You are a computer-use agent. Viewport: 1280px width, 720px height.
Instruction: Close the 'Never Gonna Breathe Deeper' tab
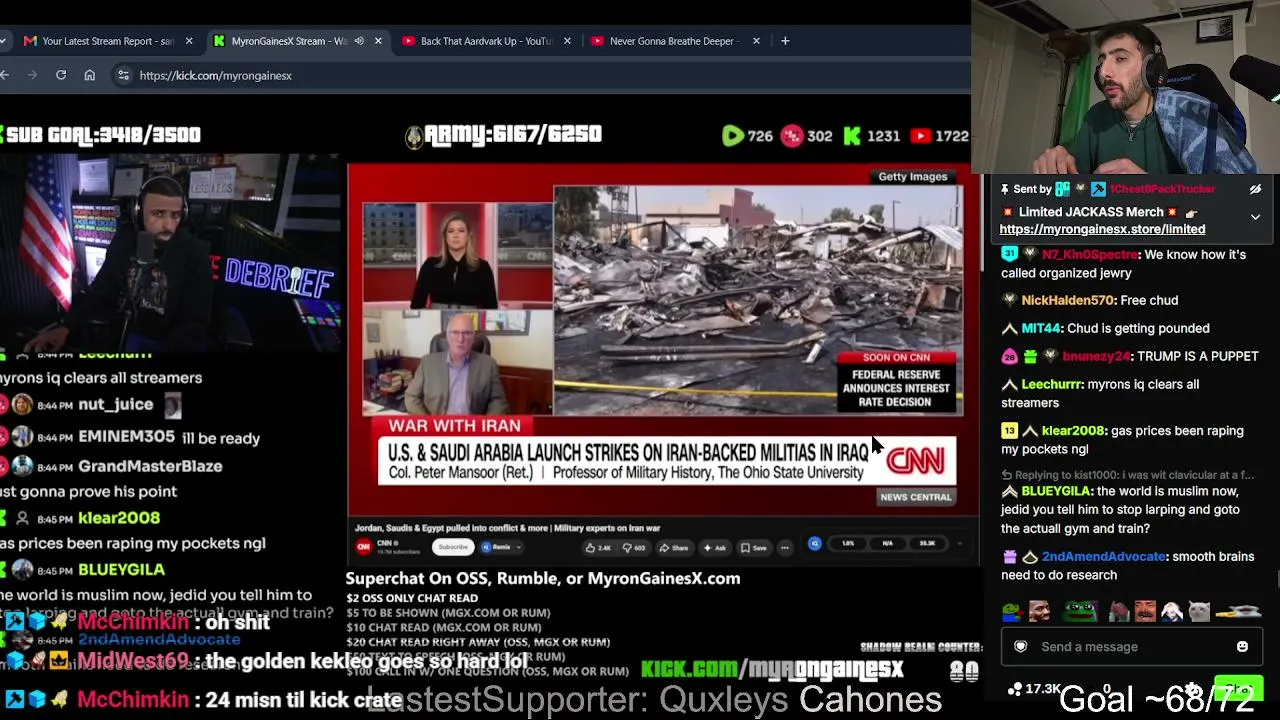coord(756,41)
